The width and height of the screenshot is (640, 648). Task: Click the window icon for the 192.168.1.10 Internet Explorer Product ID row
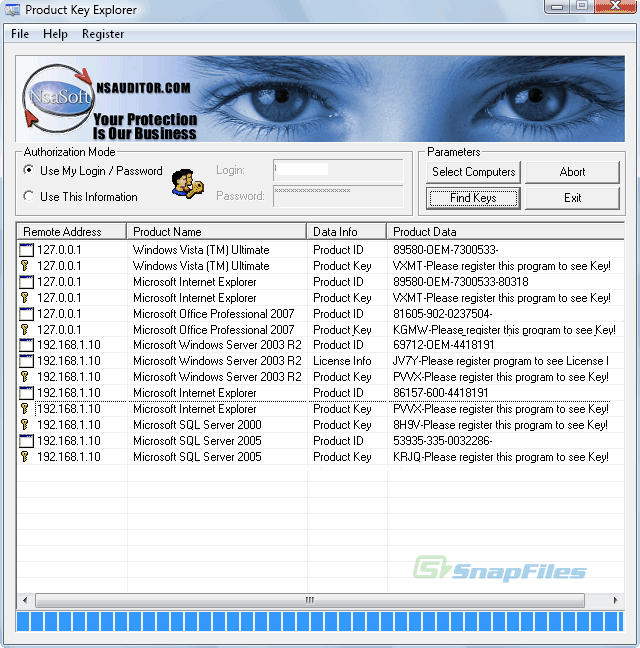[26, 393]
